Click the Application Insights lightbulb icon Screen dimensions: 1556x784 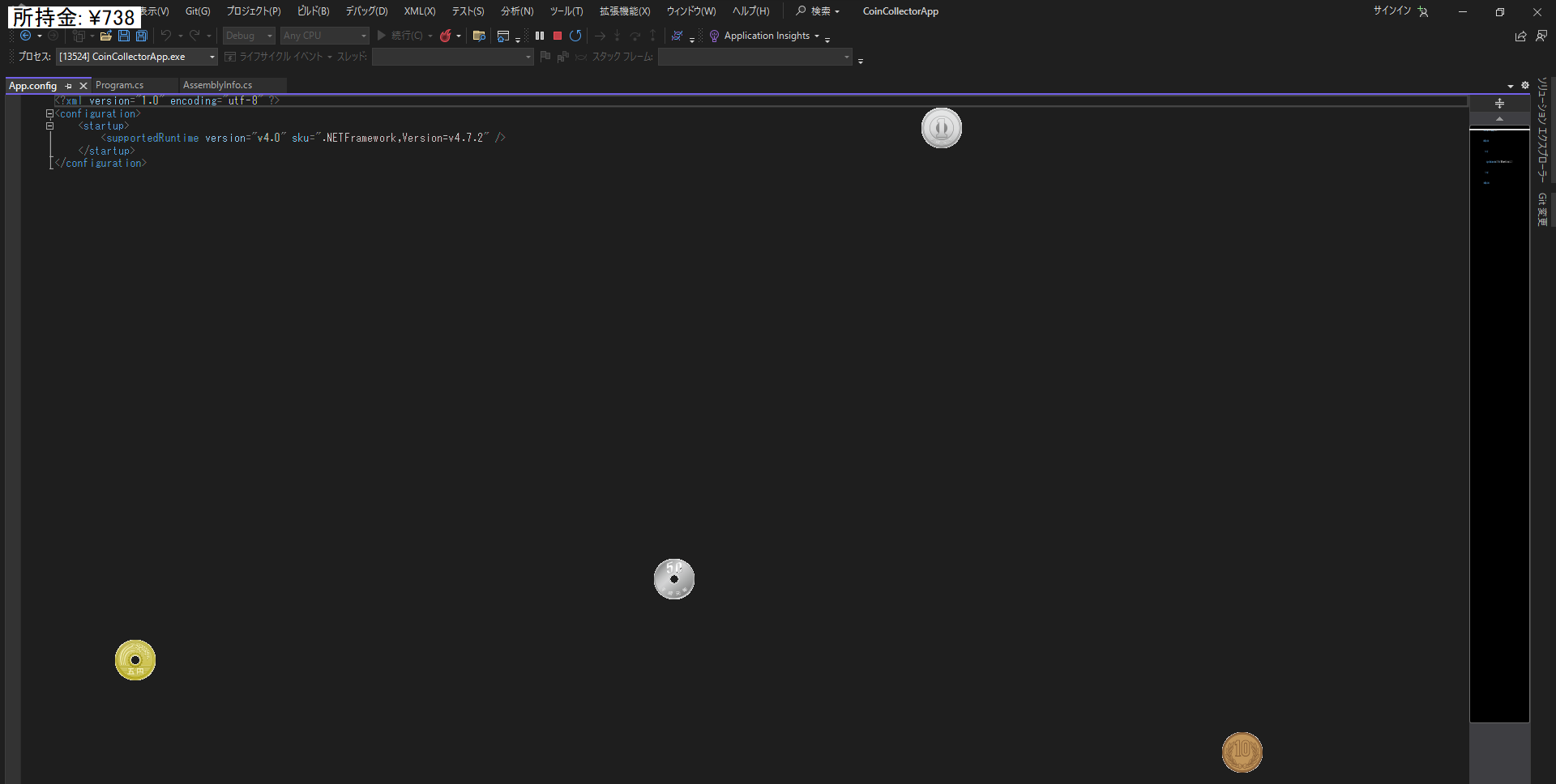click(x=714, y=36)
